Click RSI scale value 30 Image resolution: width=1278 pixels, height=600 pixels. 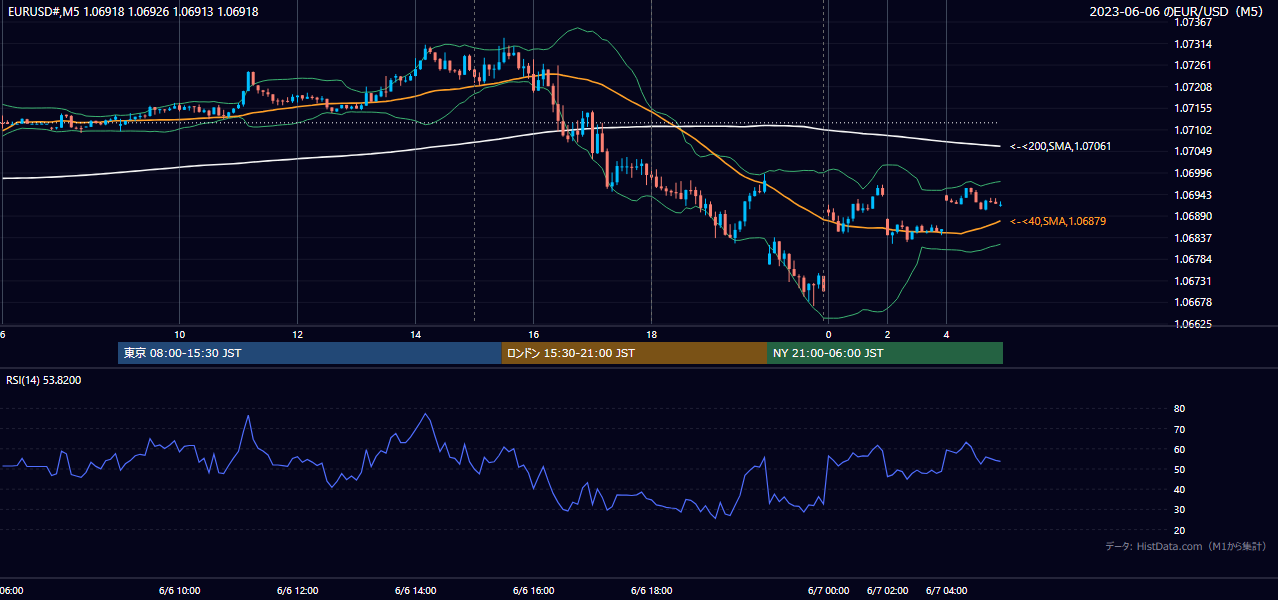point(1179,510)
